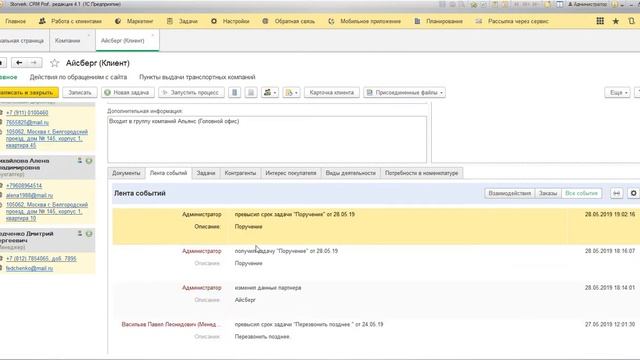Switch to the Компании window tab
This screenshot has height=360, width=640.
(x=68, y=41)
